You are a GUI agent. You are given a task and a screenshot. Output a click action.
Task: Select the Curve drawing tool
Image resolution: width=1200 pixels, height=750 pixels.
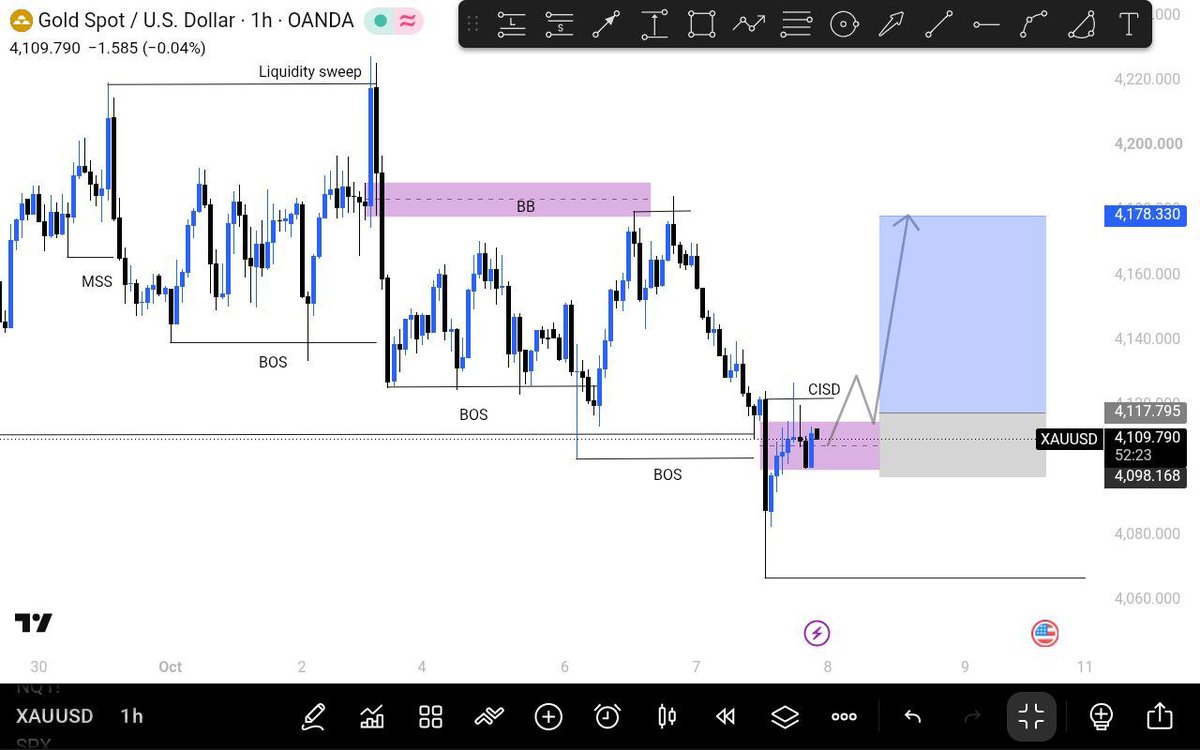(x=1034, y=25)
